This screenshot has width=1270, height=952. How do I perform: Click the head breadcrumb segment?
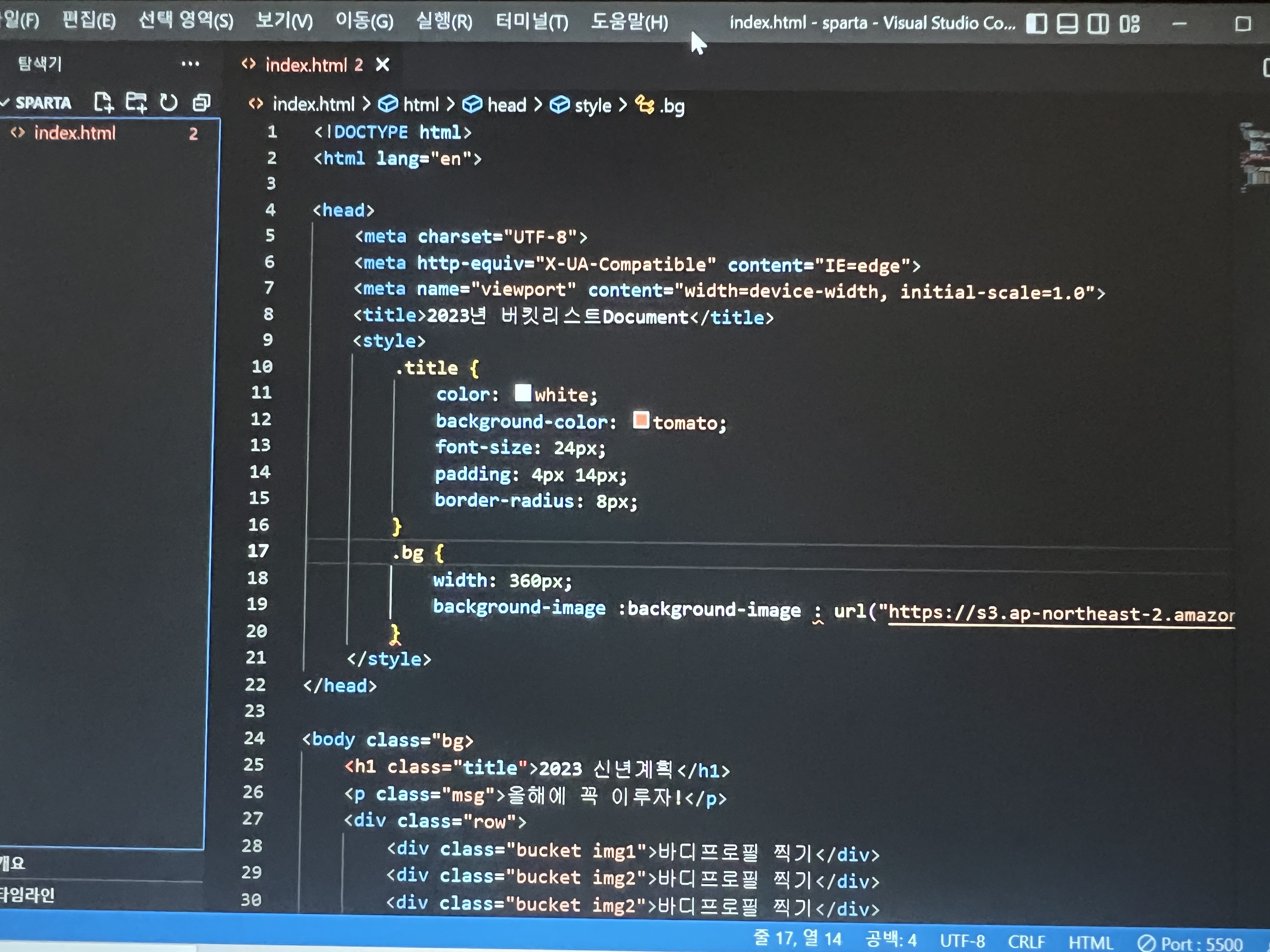[x=506, y=105]
